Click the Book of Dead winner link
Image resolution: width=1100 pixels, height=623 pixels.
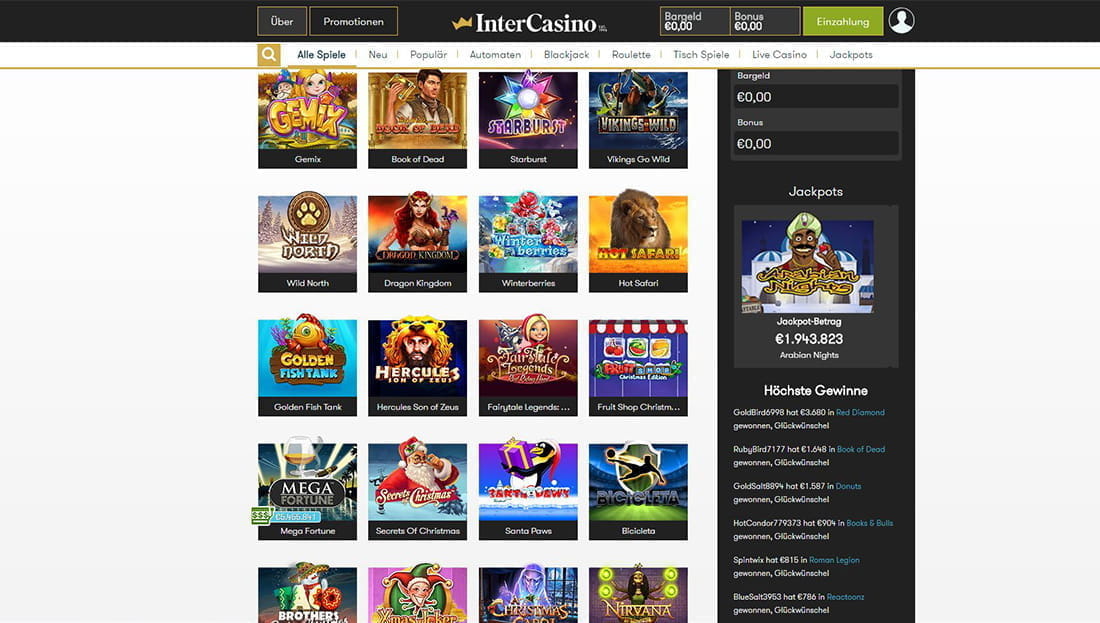coord(861,449)
